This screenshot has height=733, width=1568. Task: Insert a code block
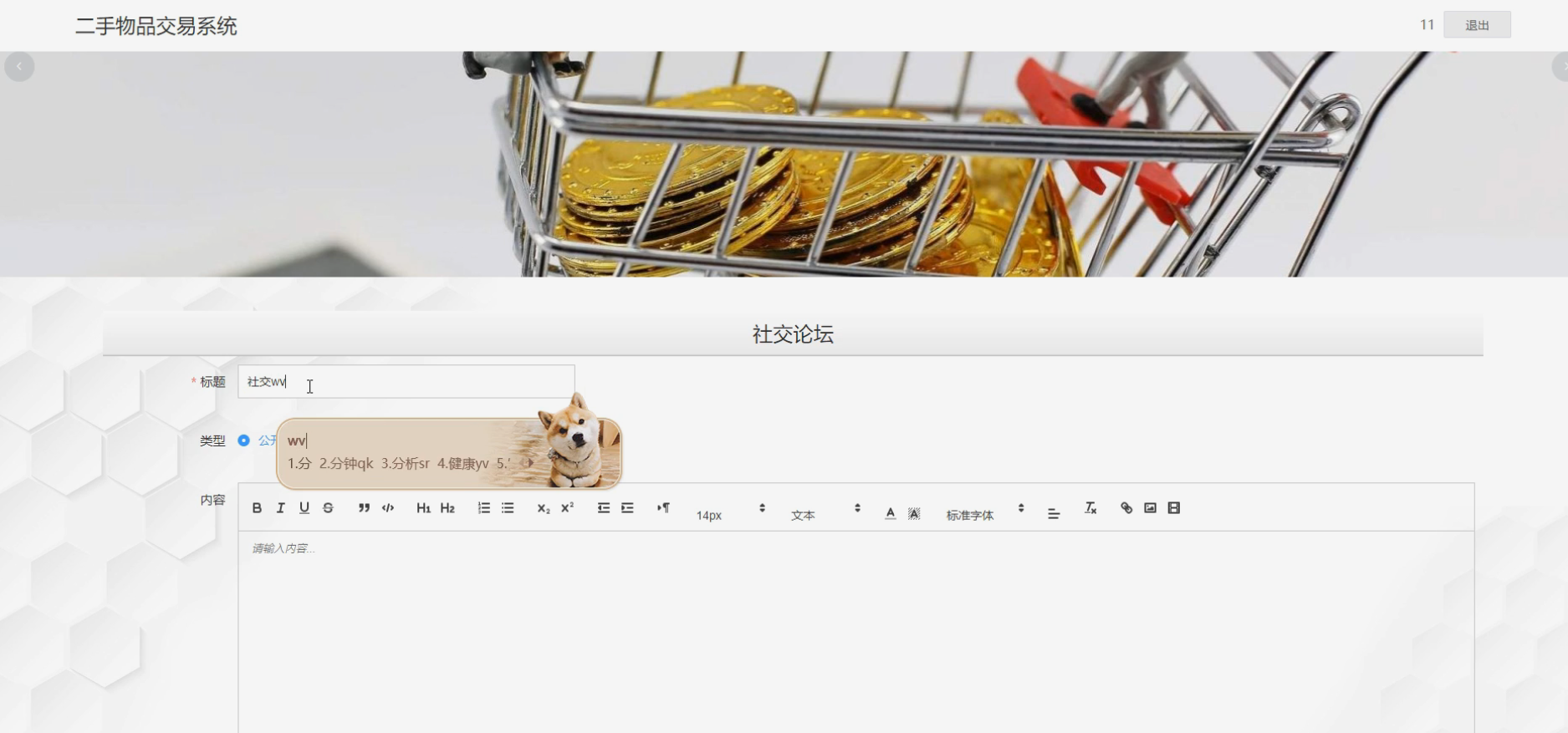[388, 508]
